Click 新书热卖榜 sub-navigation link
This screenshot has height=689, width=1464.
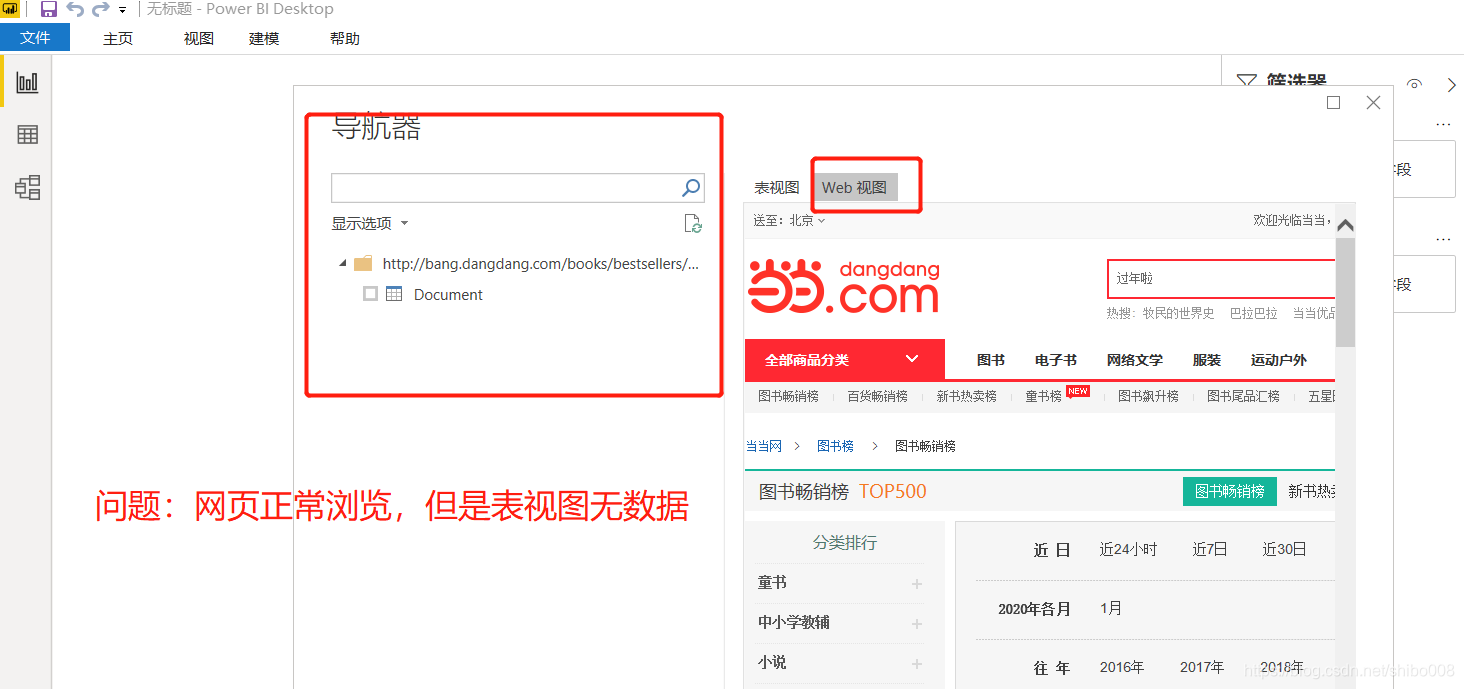pos(966,396)
